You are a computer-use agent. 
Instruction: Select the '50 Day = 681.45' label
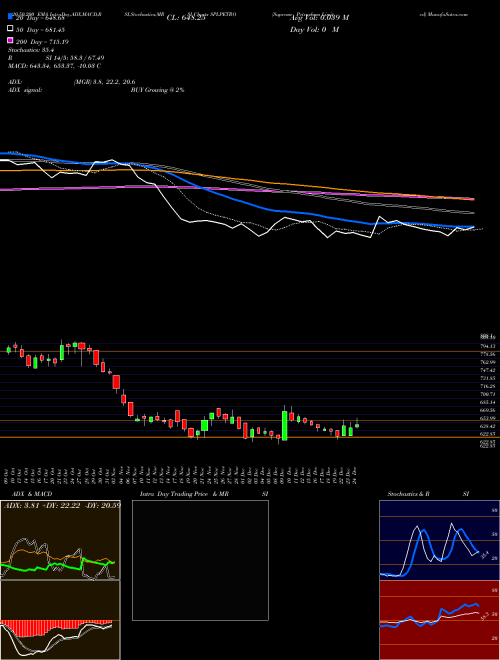click(x=41, y=30)
